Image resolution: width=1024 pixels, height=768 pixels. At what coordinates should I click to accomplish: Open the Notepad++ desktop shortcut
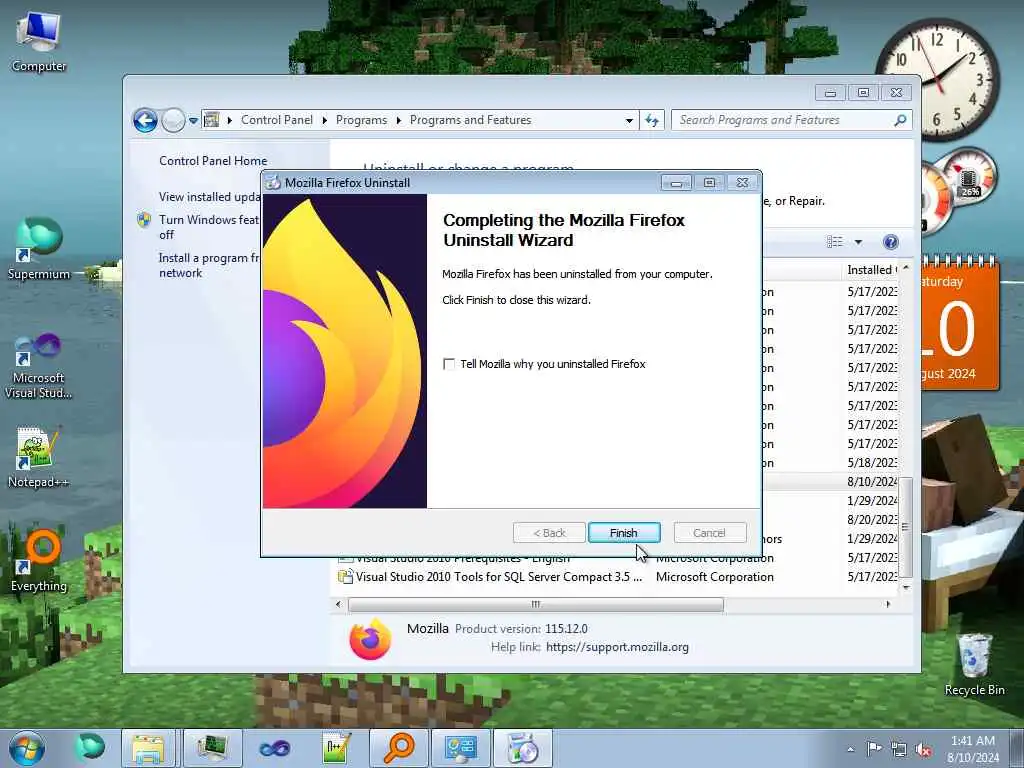(39, 457)
